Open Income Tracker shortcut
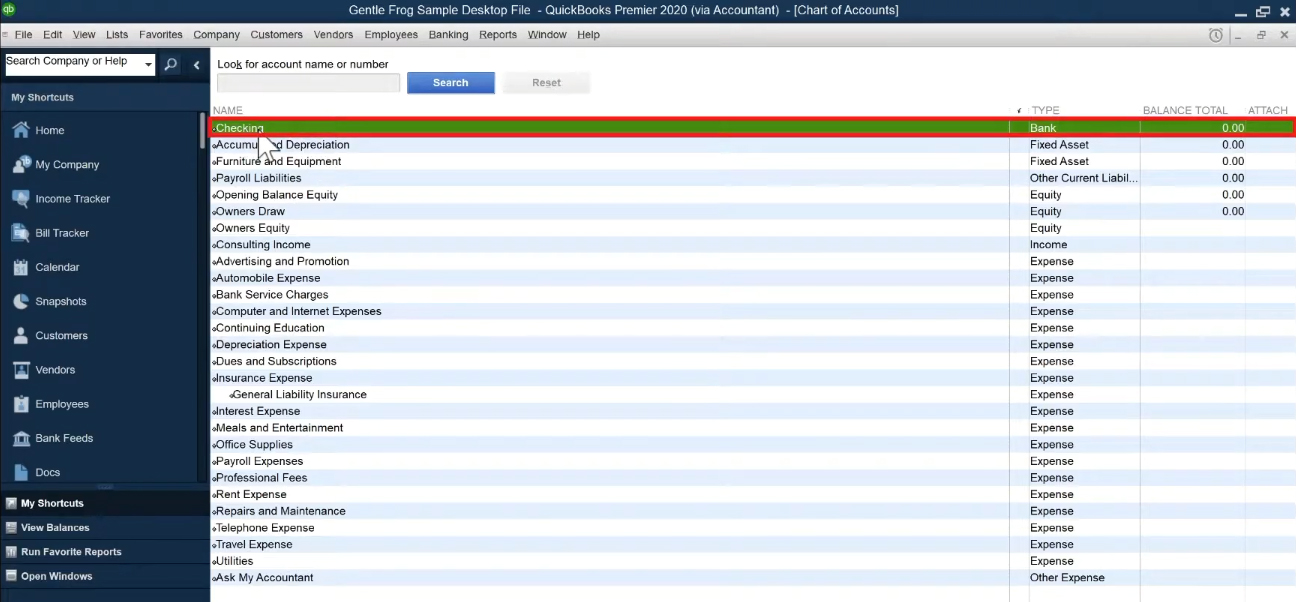This screenshot has width=1296, height=602. (x=72, y=198)
